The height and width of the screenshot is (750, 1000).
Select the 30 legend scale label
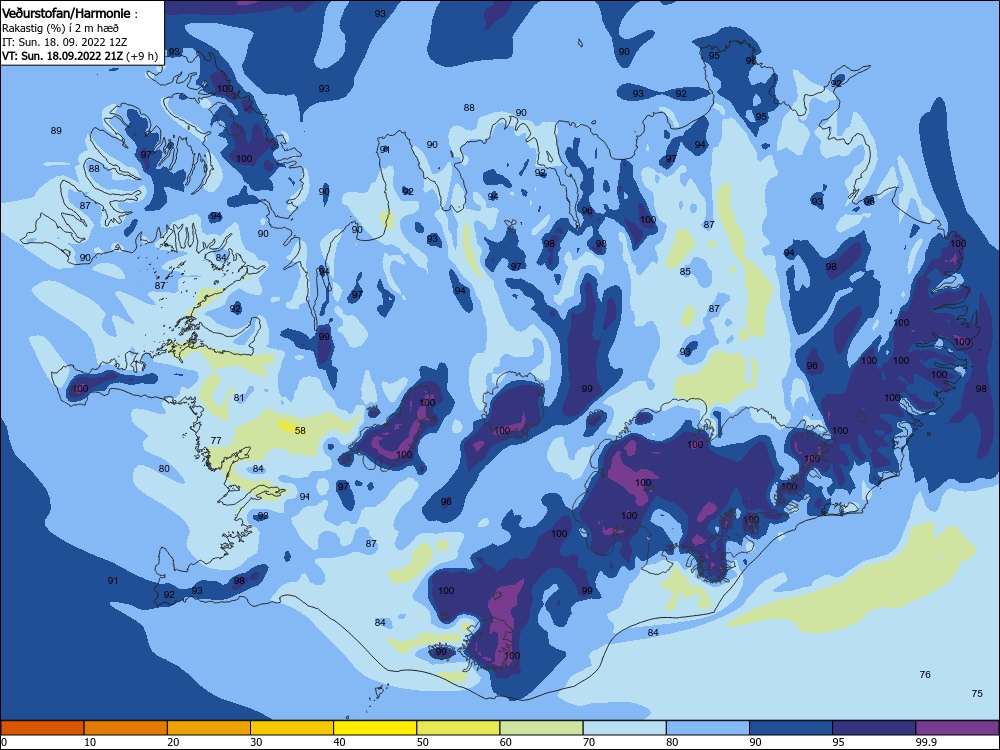tap(256, 742)
